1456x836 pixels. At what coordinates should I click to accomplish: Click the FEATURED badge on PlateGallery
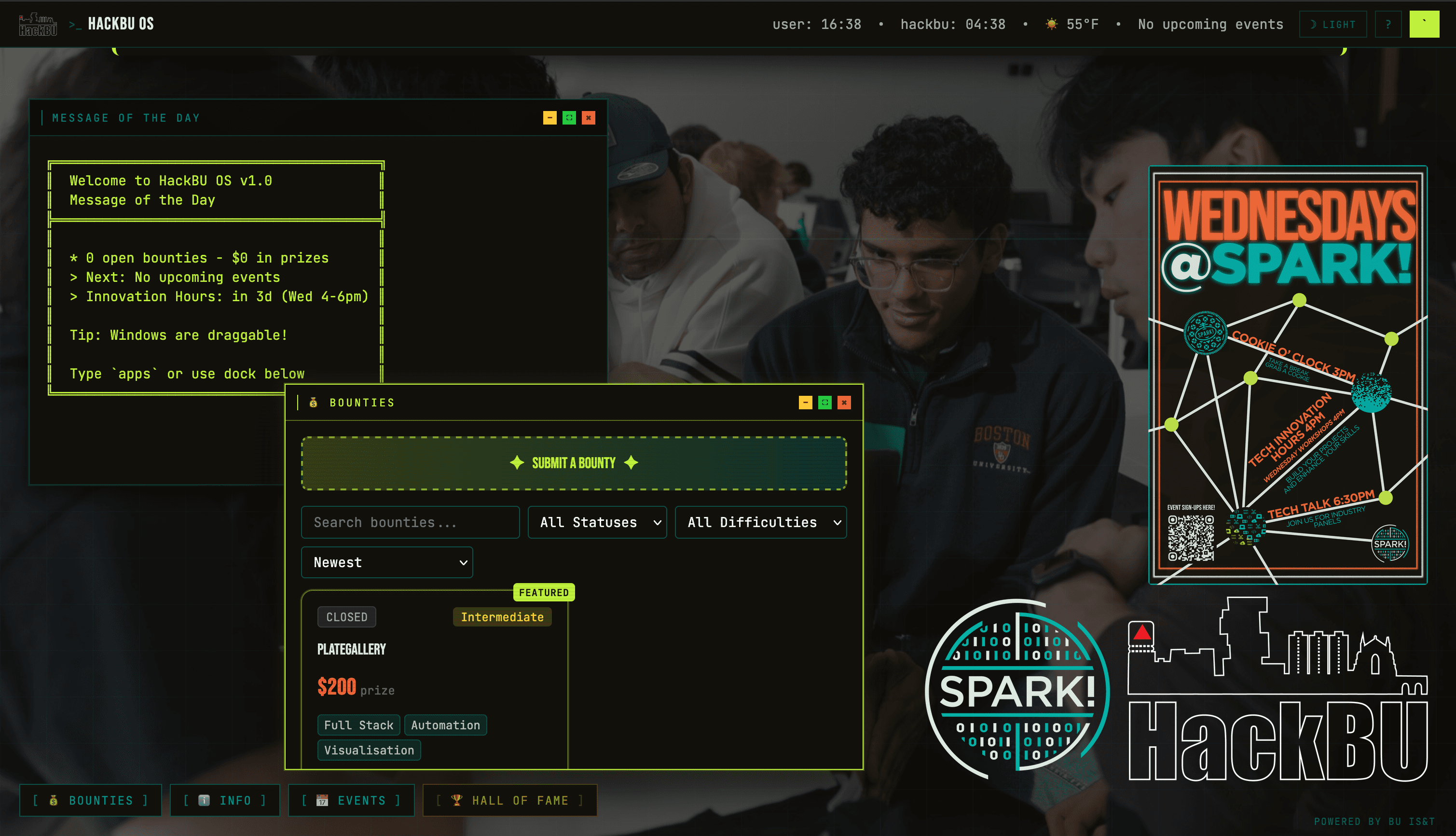click(x=544, y=593)
